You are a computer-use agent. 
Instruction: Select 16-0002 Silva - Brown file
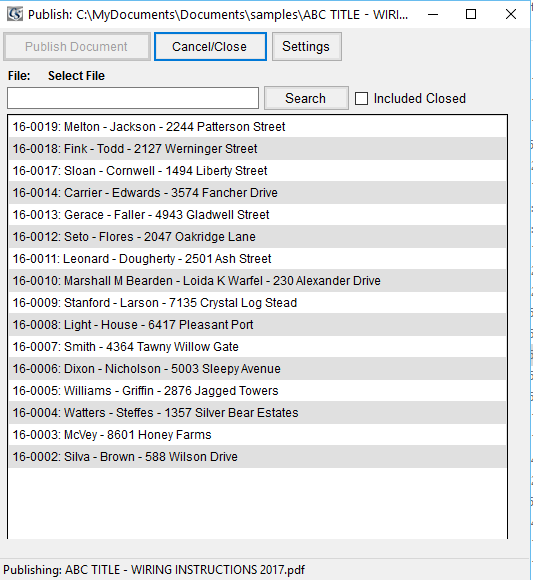click(257, 457)
